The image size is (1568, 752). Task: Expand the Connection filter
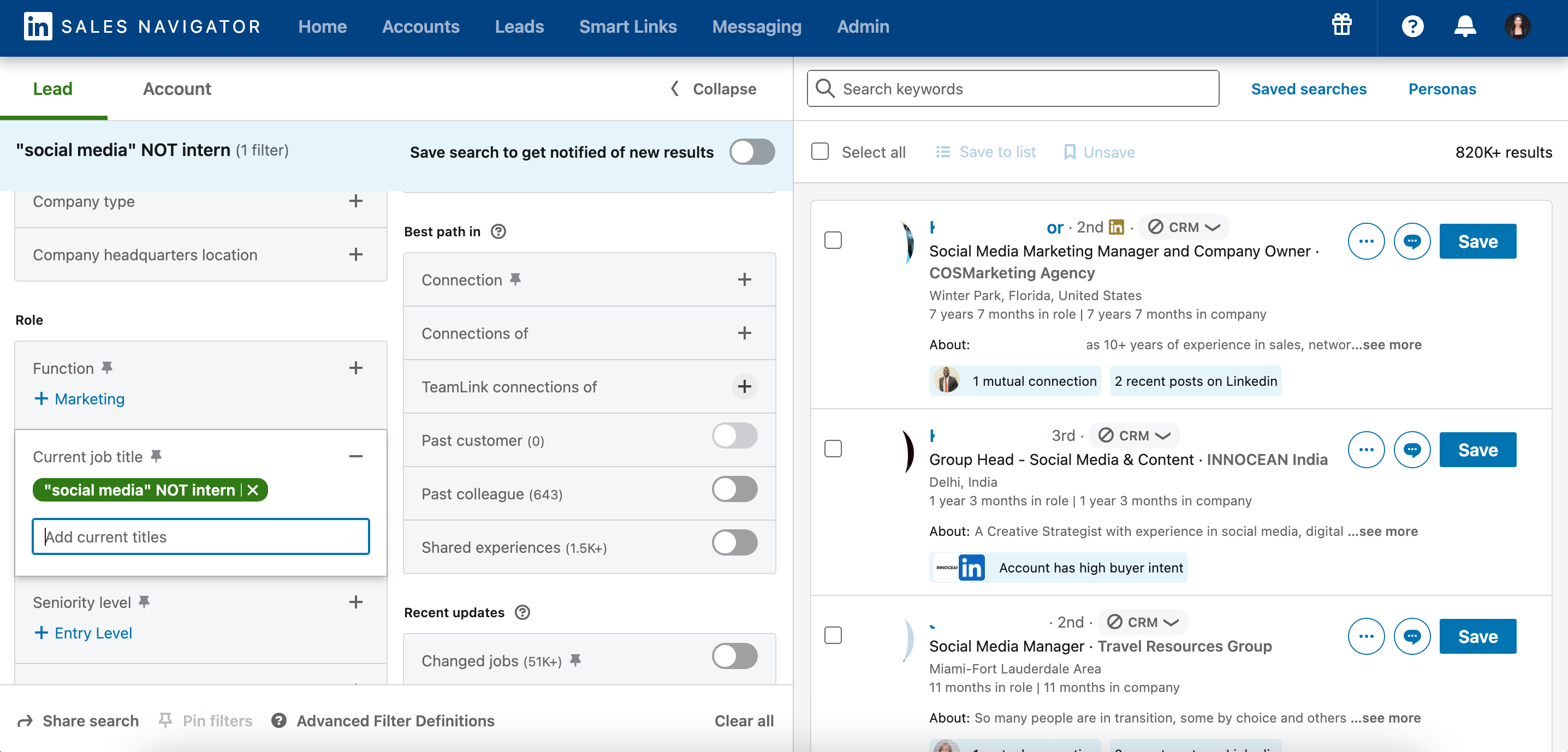tap(744, 279)
